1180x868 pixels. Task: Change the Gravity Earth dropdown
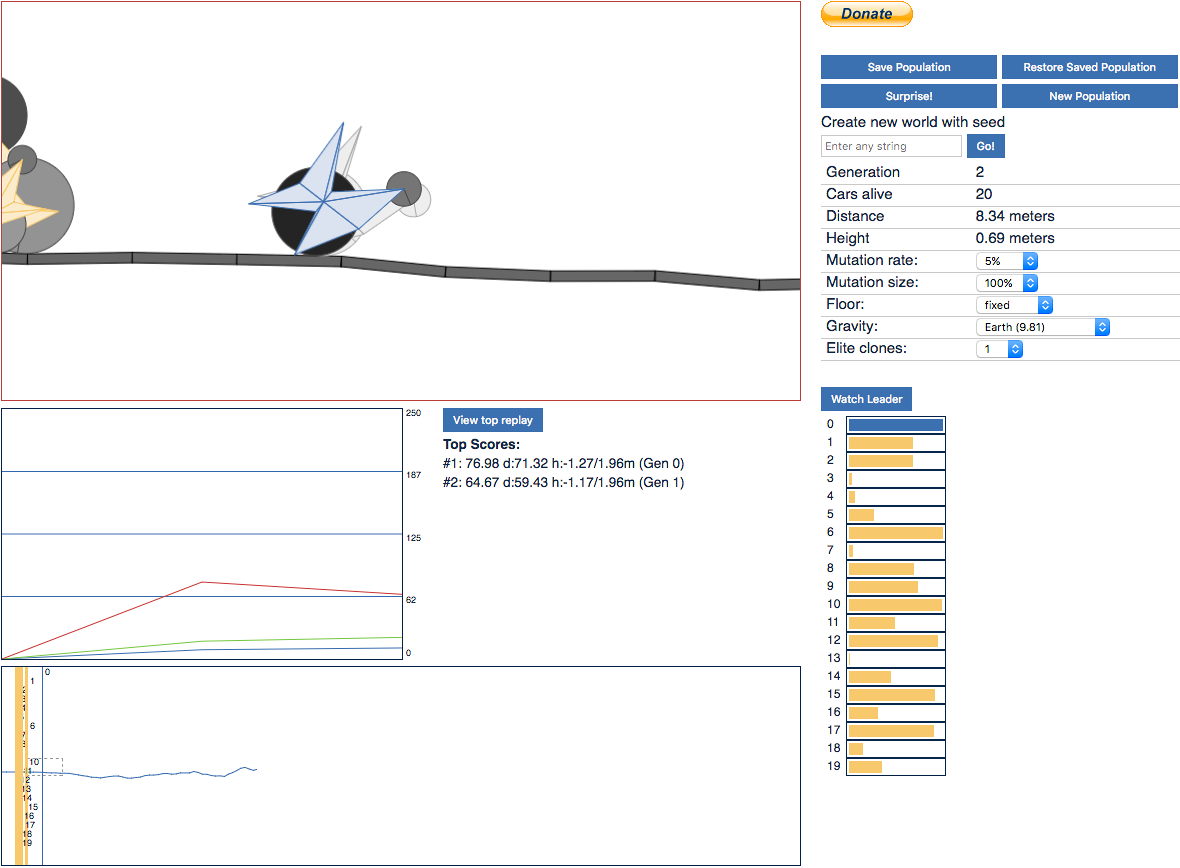tap(1043, 327)
